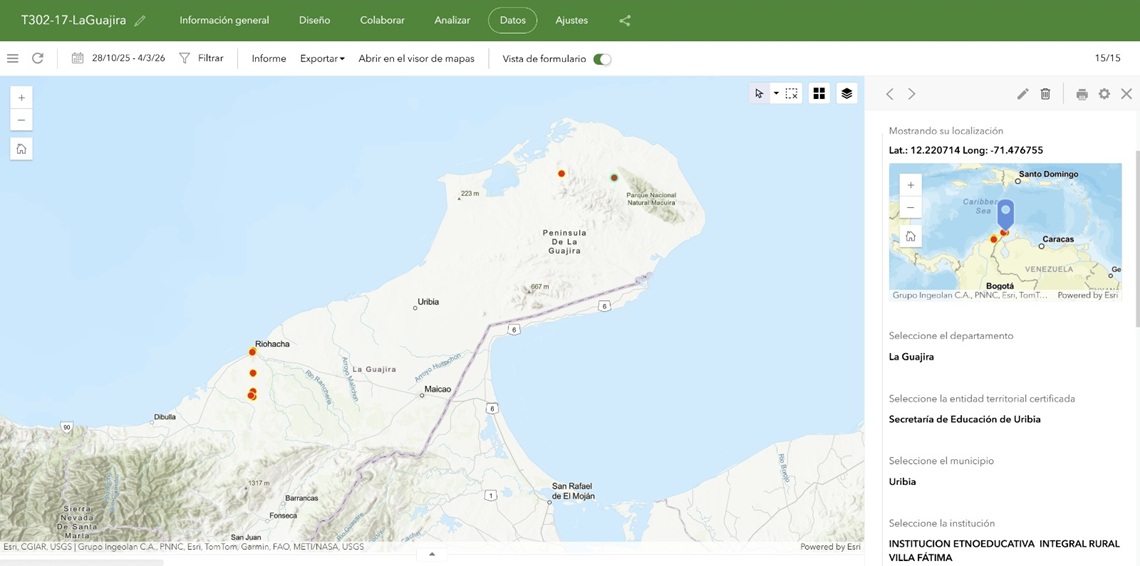Image resolution: width=1140 pixels, height=566 pixels.
Task: Activate the rectangle selection tool
Action: click(x=791, y=93)
